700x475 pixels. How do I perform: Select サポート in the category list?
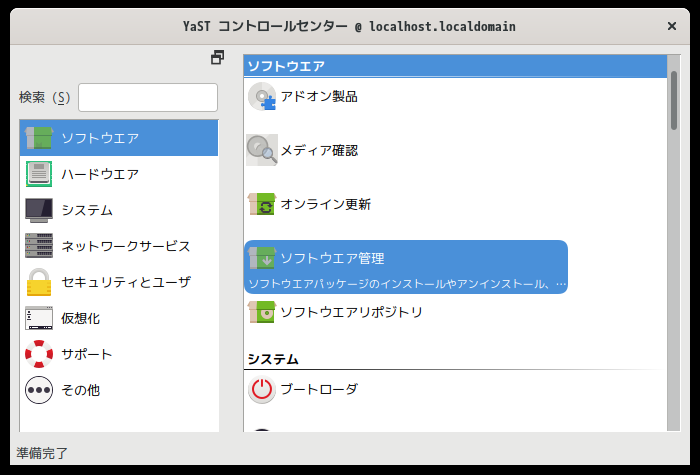(x=119, y=354)
